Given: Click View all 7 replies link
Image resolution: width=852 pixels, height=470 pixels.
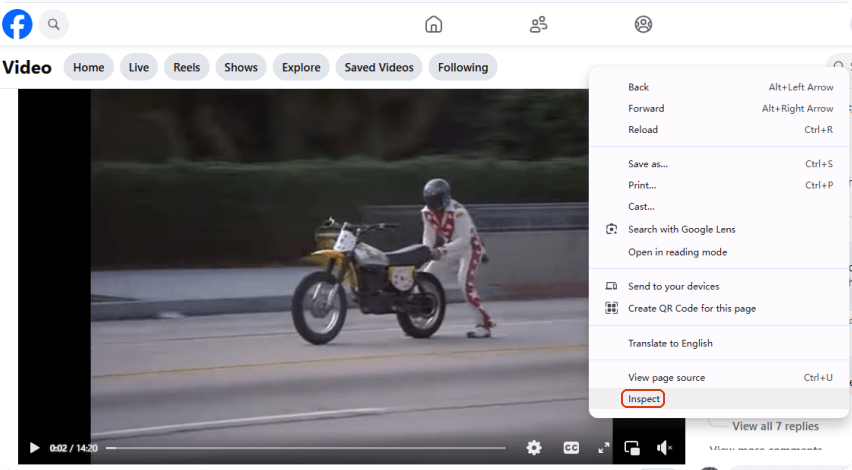Looking at the screenshot, I should coord(775,426).
